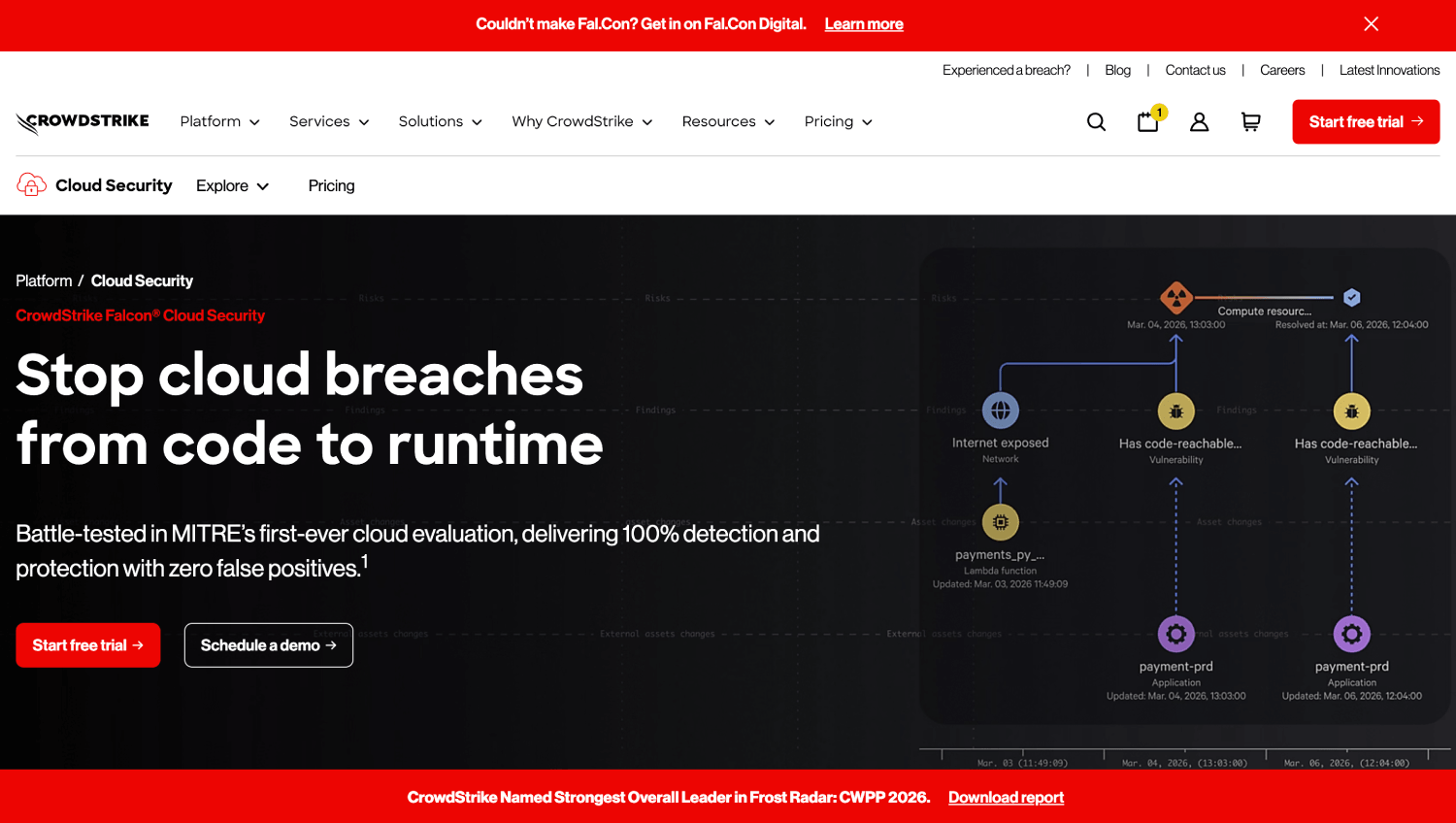Click the Compute resourc... label

(x=1265, y=312)
